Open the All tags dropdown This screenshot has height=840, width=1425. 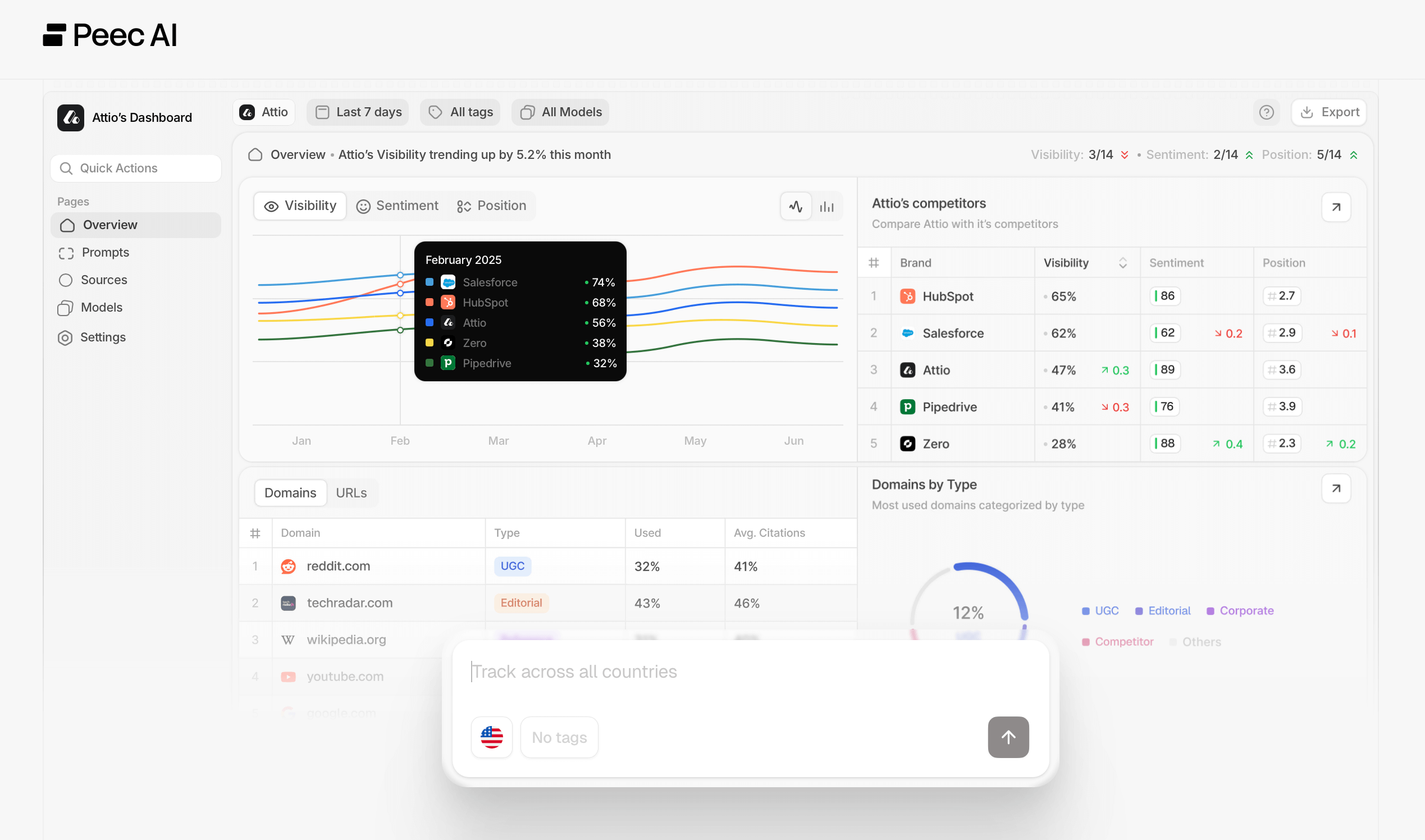[459, 112]
